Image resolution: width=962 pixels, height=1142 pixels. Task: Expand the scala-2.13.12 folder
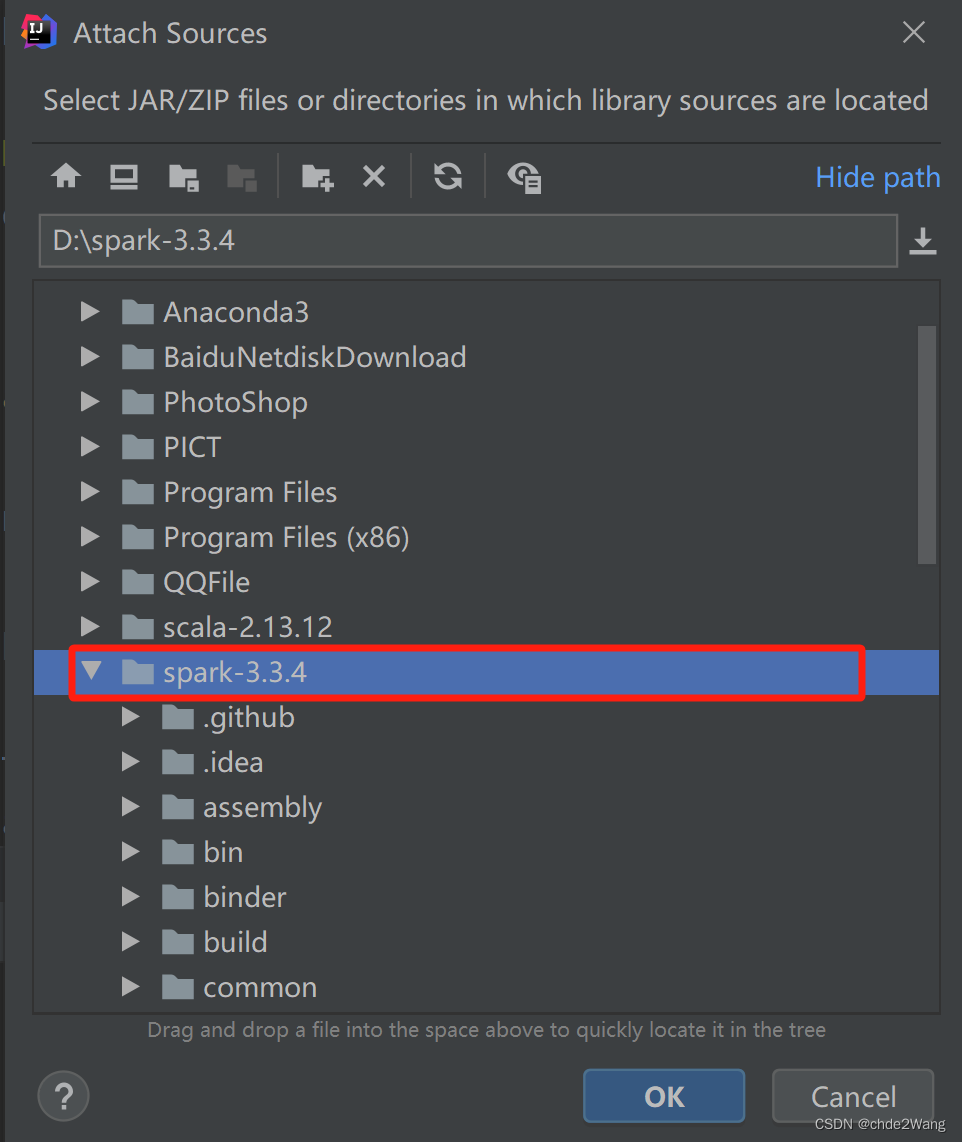(x=90, y=626)
